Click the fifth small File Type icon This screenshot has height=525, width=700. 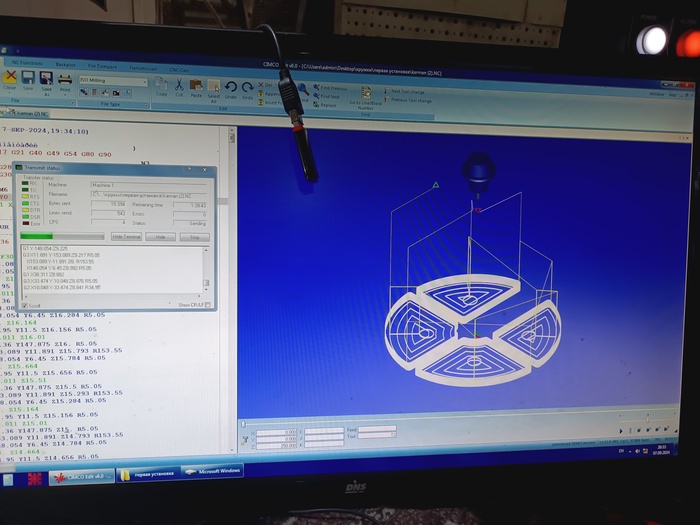click(x=127, y=94)
